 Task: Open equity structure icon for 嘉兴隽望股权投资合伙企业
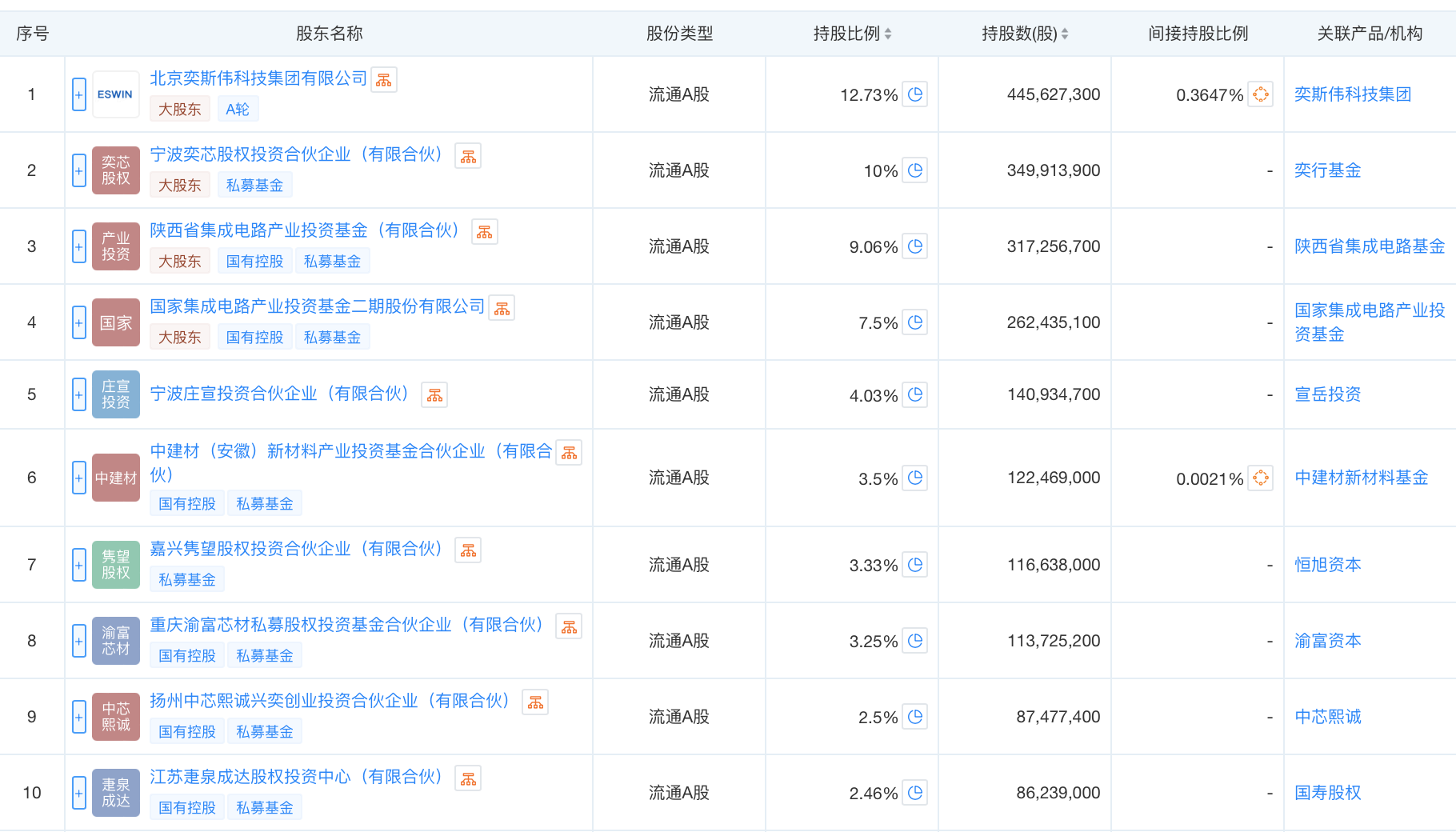[x=468, y=550]
